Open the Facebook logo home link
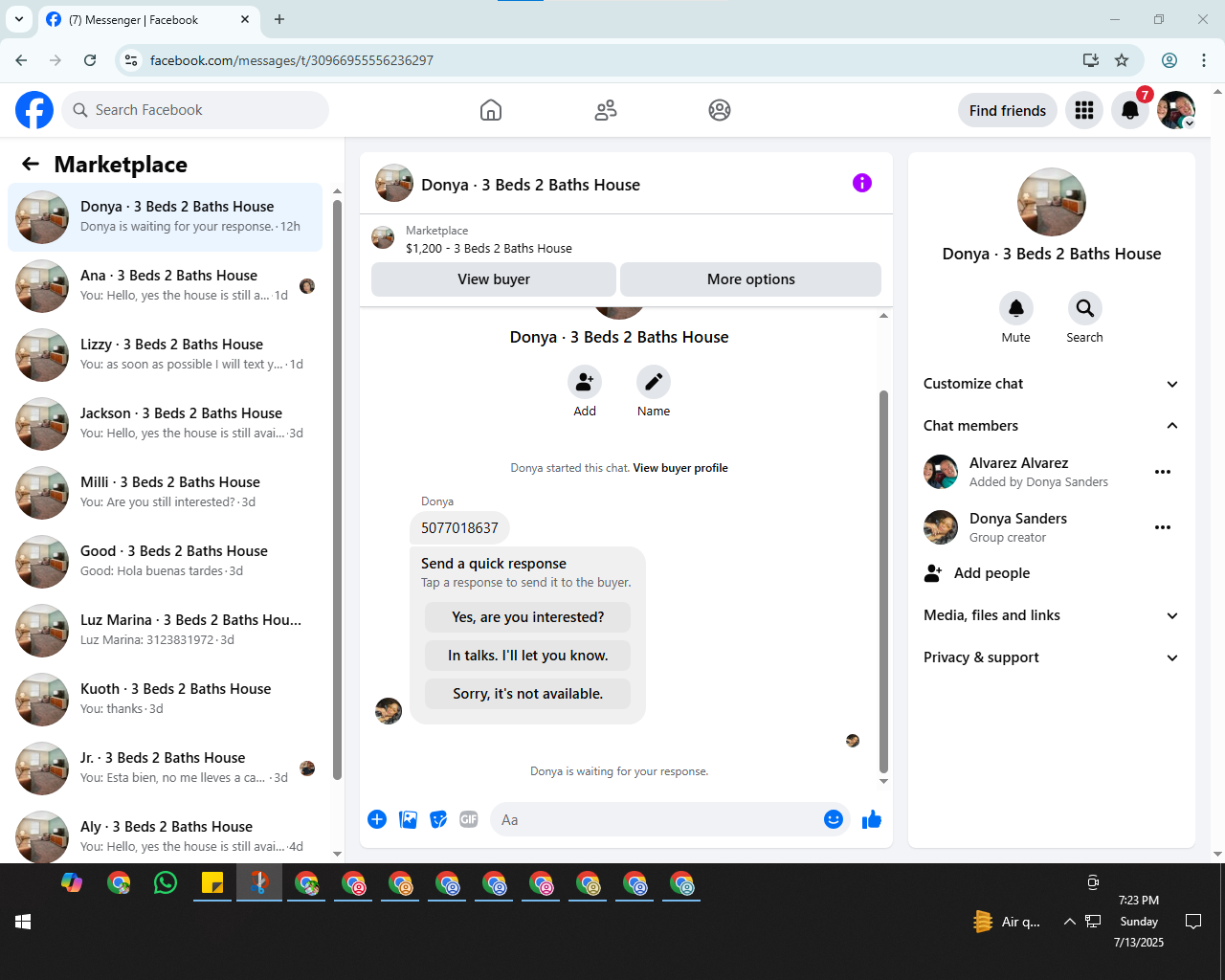 34,110
